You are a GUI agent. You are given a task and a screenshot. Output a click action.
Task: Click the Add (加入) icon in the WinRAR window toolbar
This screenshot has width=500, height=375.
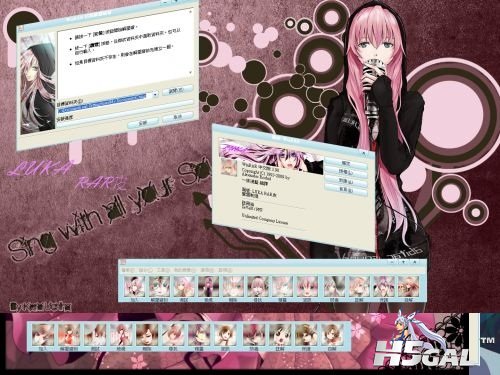(134, 287)
